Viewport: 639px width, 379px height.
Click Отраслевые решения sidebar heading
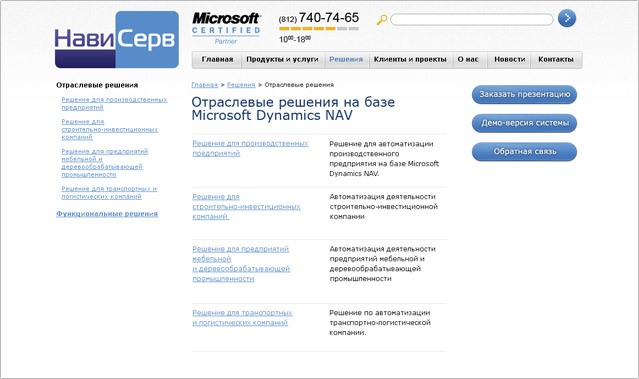[97, 85]
